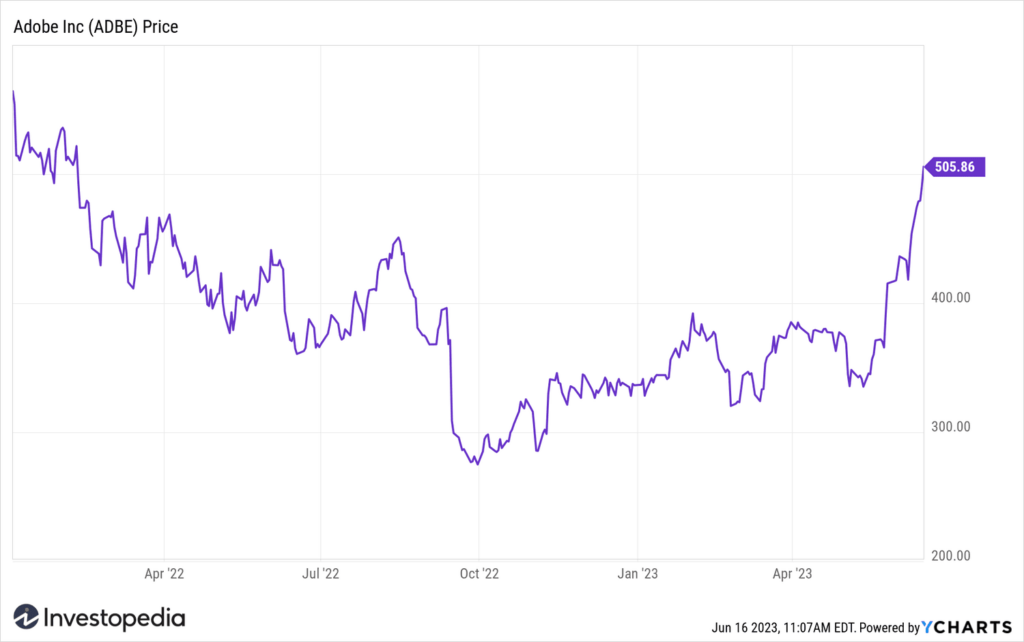Click the price line's final point at right edge
This screenshot has height=642, width=1024.
[923, 167]
